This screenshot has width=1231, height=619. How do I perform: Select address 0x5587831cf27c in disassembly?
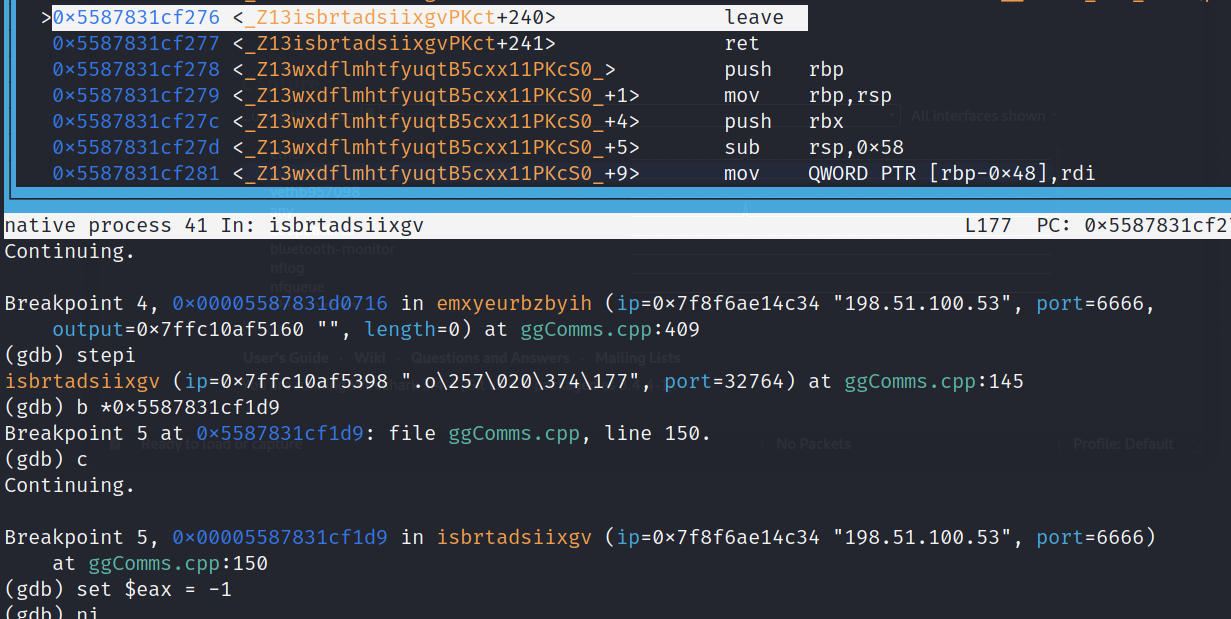137,121
